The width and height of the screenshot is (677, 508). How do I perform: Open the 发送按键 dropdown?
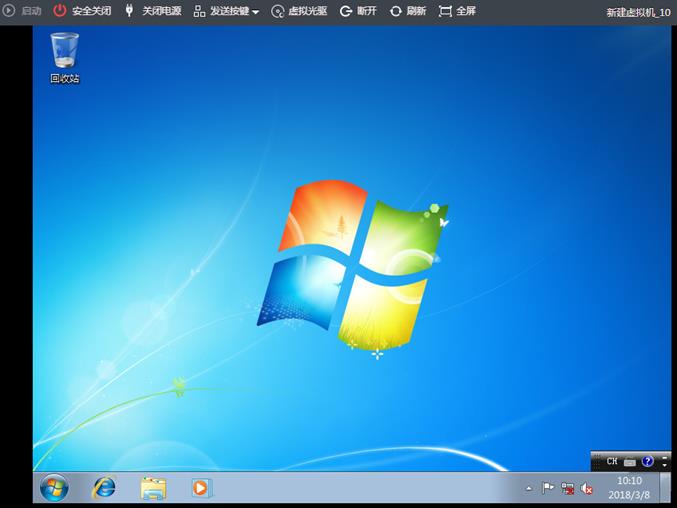pos(226,11)
